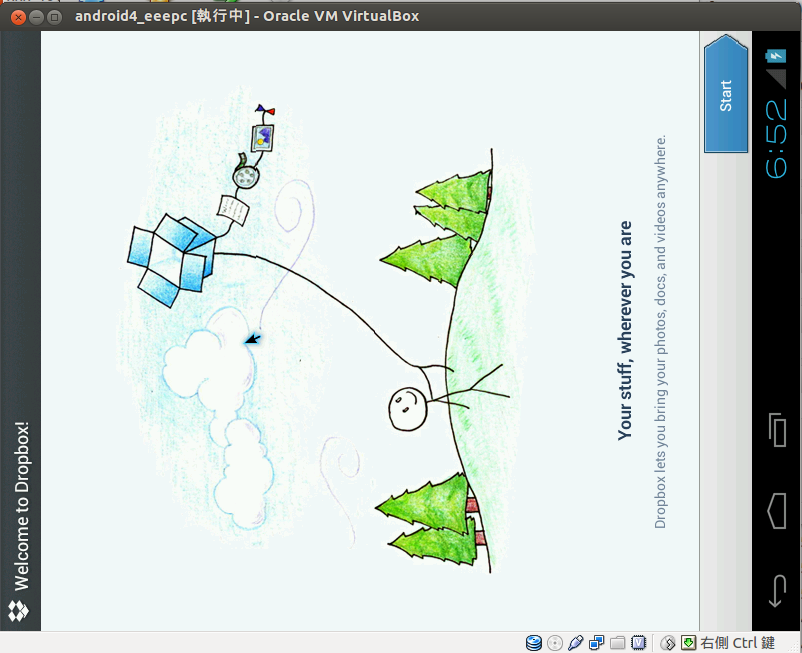Click 'Welcome to Dropbox!' title text
The height and width of the screenshot is (653, 802).
click(21, 506)
